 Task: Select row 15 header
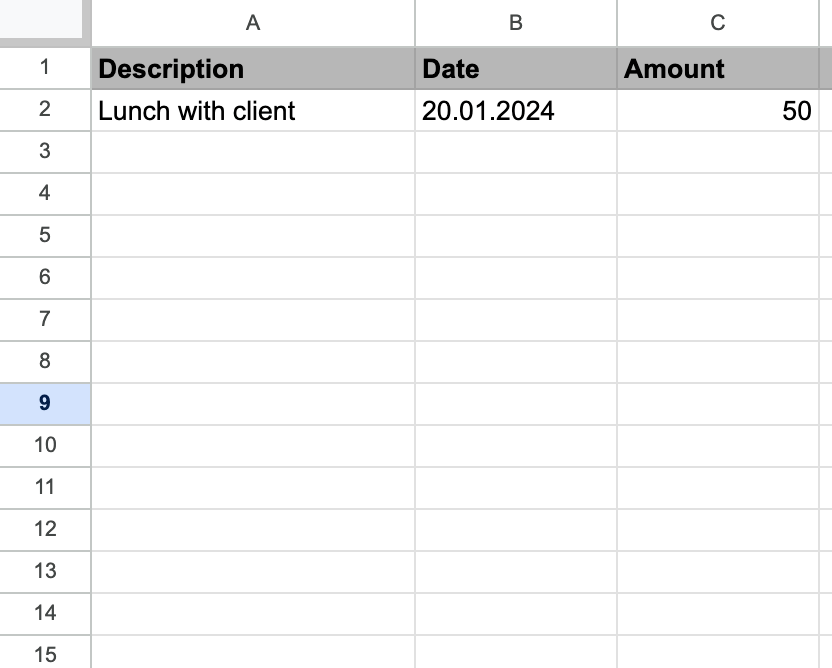click(45, 655)
